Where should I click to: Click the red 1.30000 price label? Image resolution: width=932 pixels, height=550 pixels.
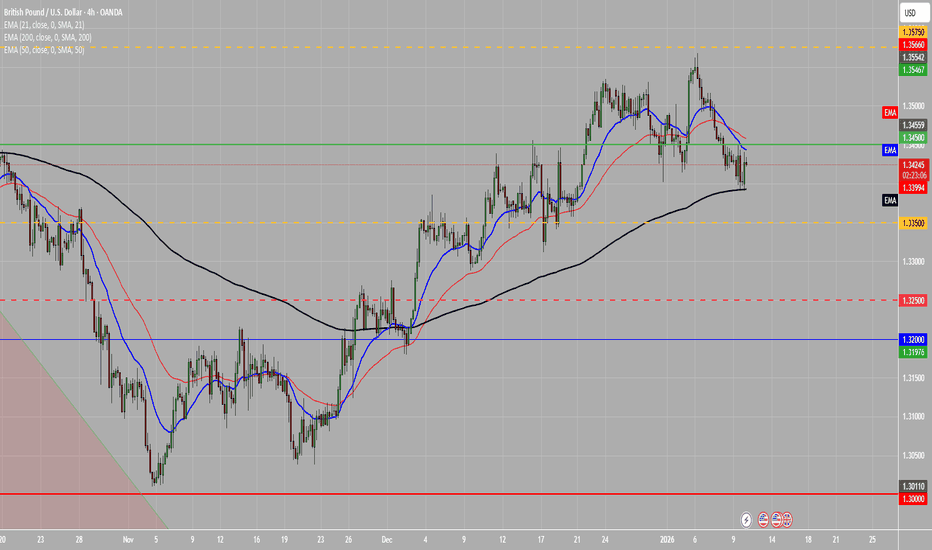point(913,495)
